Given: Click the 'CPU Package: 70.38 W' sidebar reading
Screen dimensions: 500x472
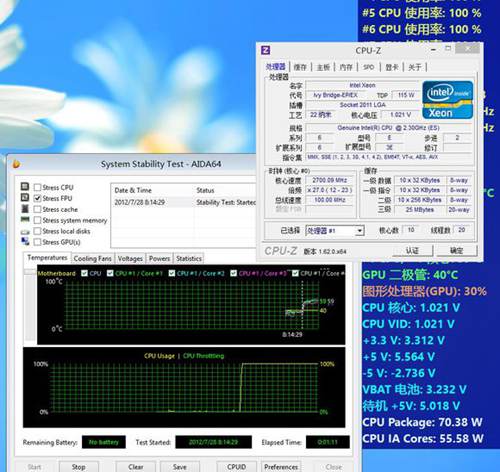Looking at the screenshot, I should point(422,422).
